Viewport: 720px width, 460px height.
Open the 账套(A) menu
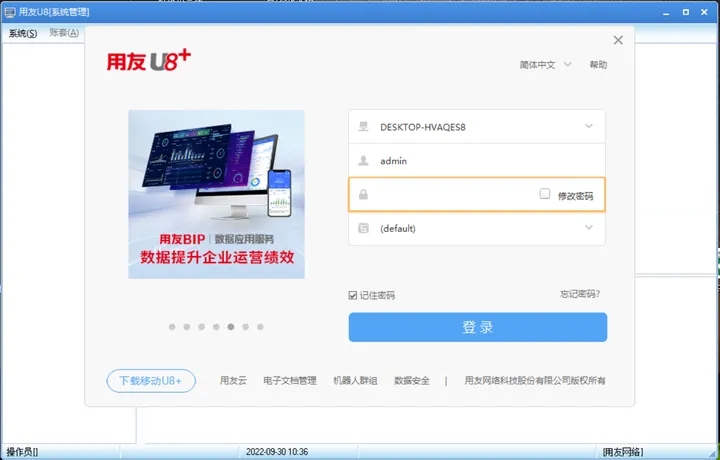64,33
